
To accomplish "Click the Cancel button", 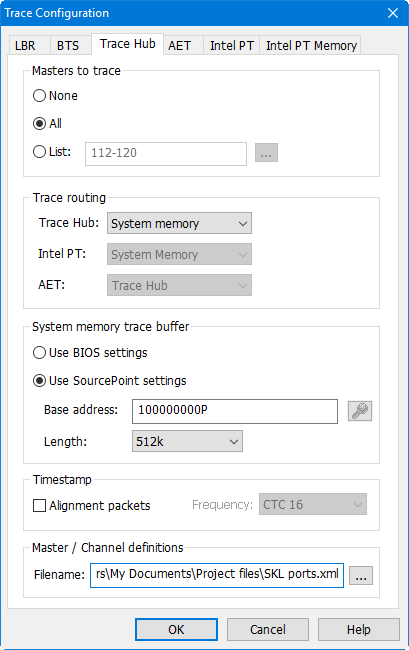I will 268,630.
